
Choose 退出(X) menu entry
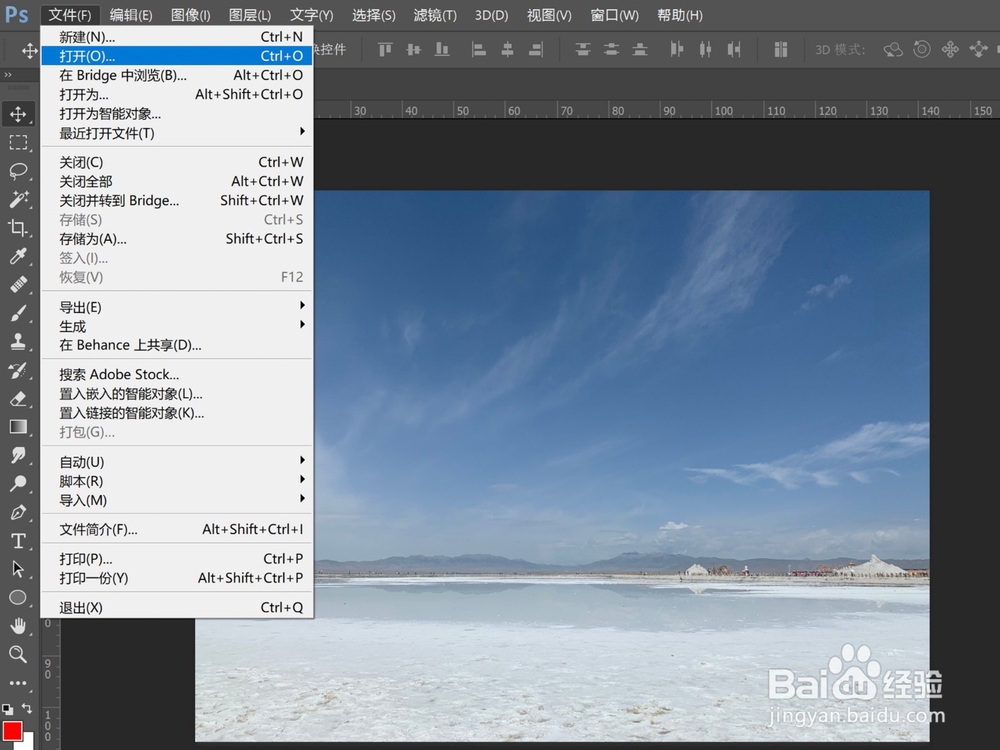[x=177, y=608]
